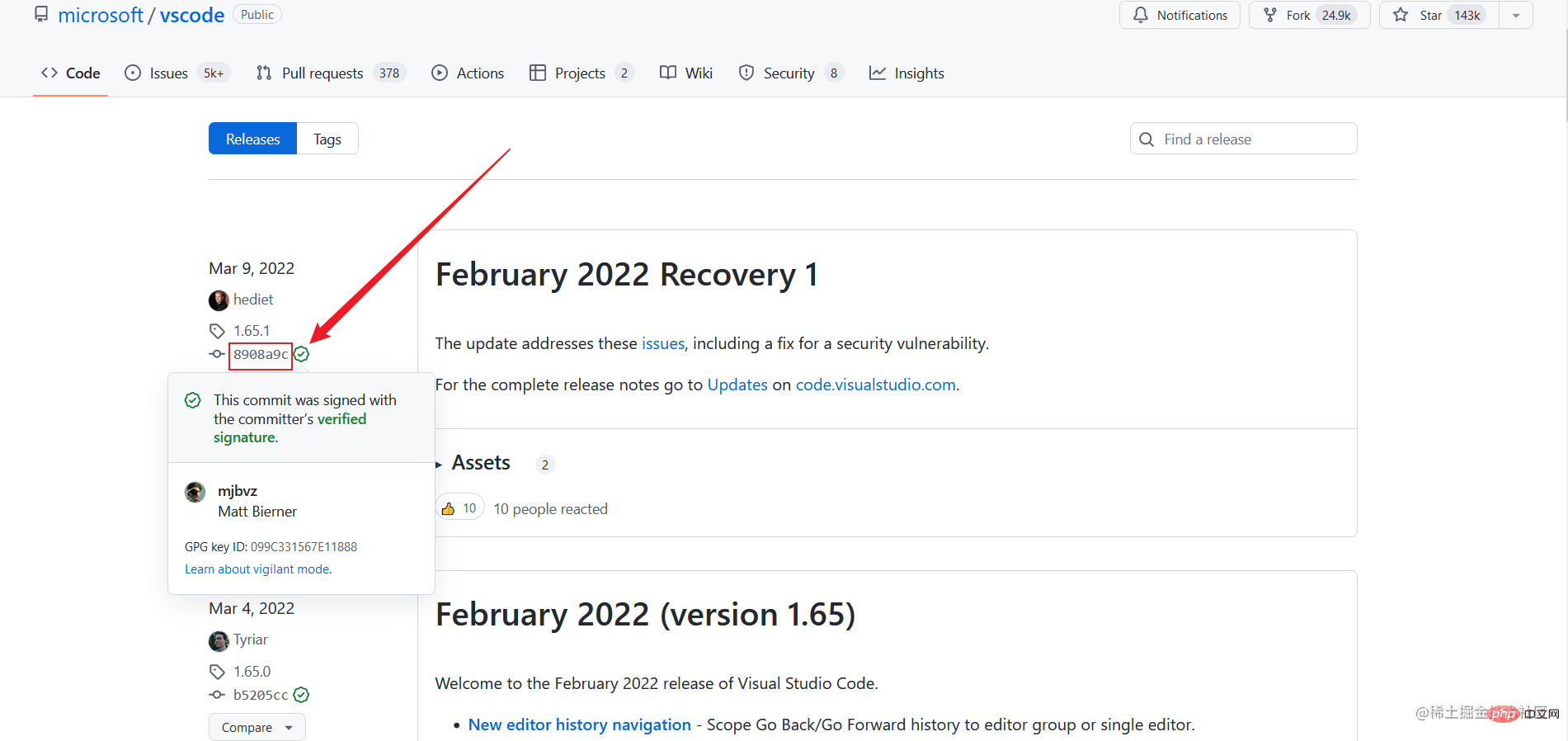The width and height of the screenshot is (1568, 741).
Task: Switch to the Tags tab
Action: 327,139
